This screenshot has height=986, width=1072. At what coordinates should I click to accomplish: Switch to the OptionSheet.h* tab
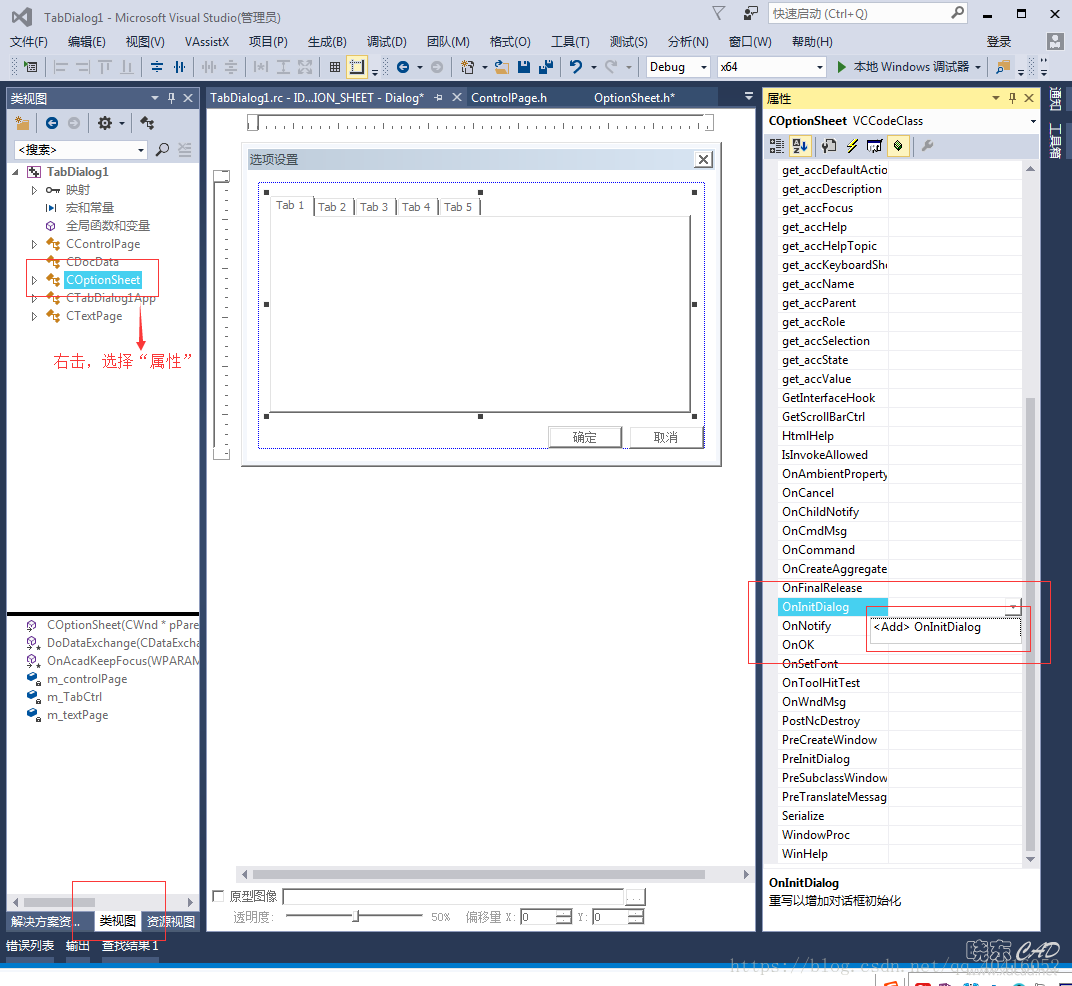pos(634,98)
